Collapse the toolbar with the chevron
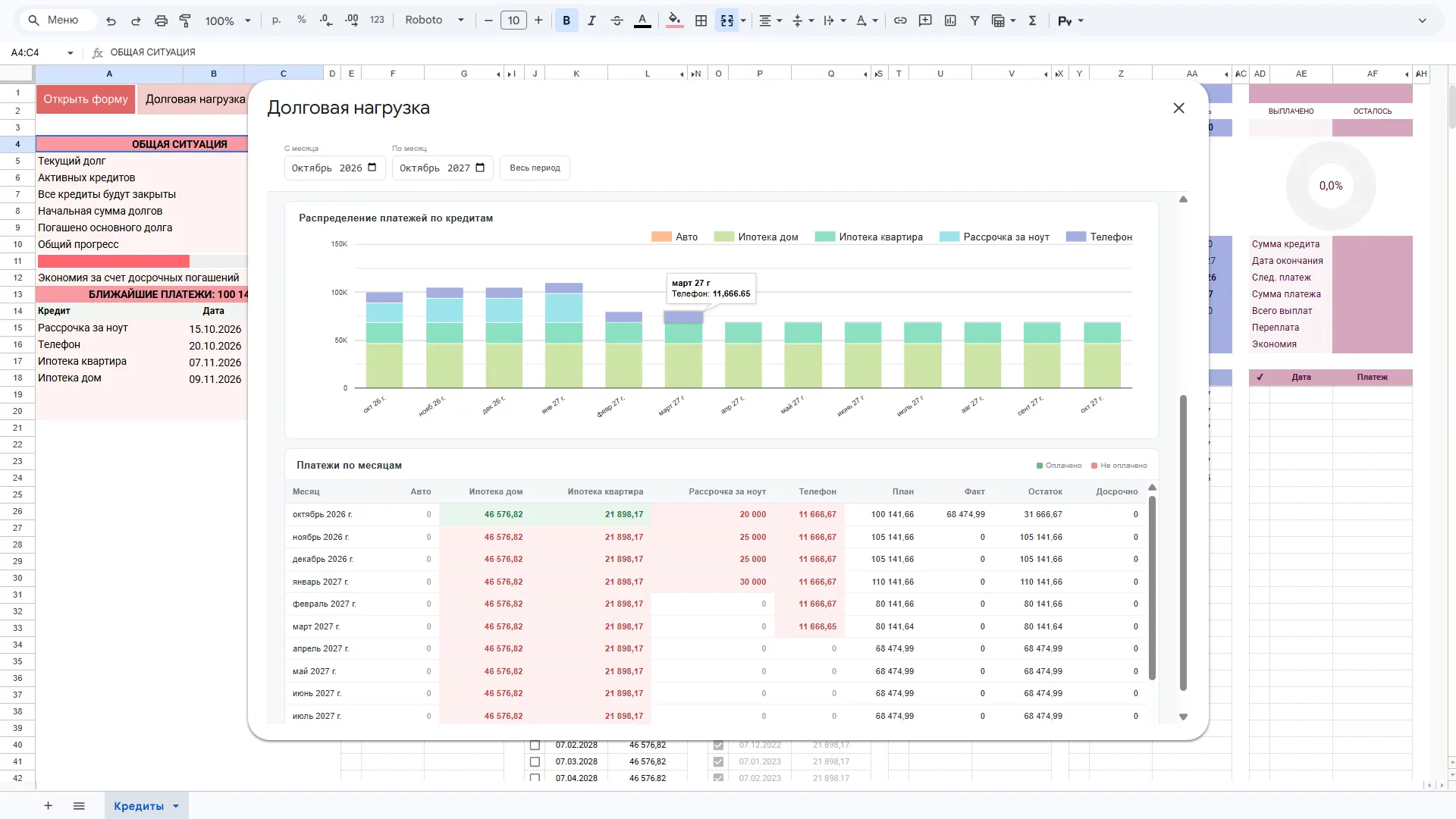The width and height of the screenshot is (1456, 819). [x=1422, y=20]
